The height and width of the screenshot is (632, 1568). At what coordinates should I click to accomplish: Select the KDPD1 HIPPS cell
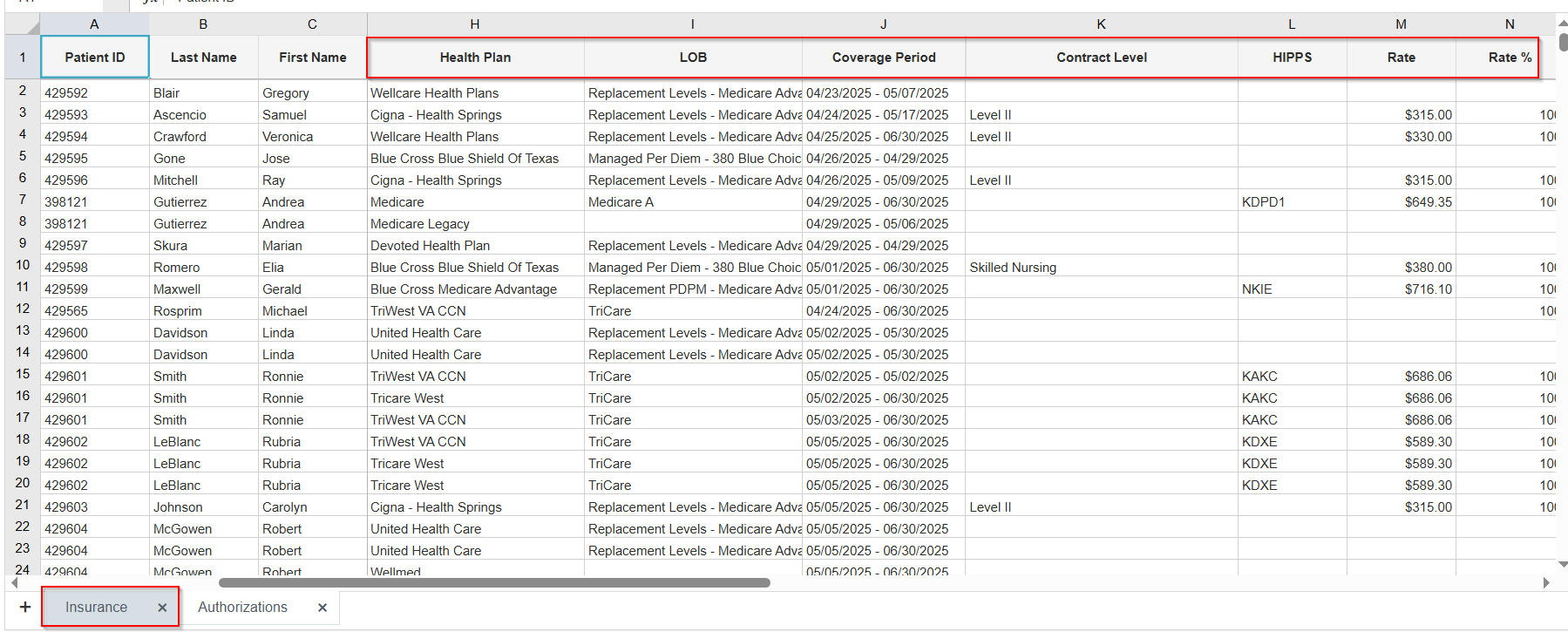(x=1292, y=202)
